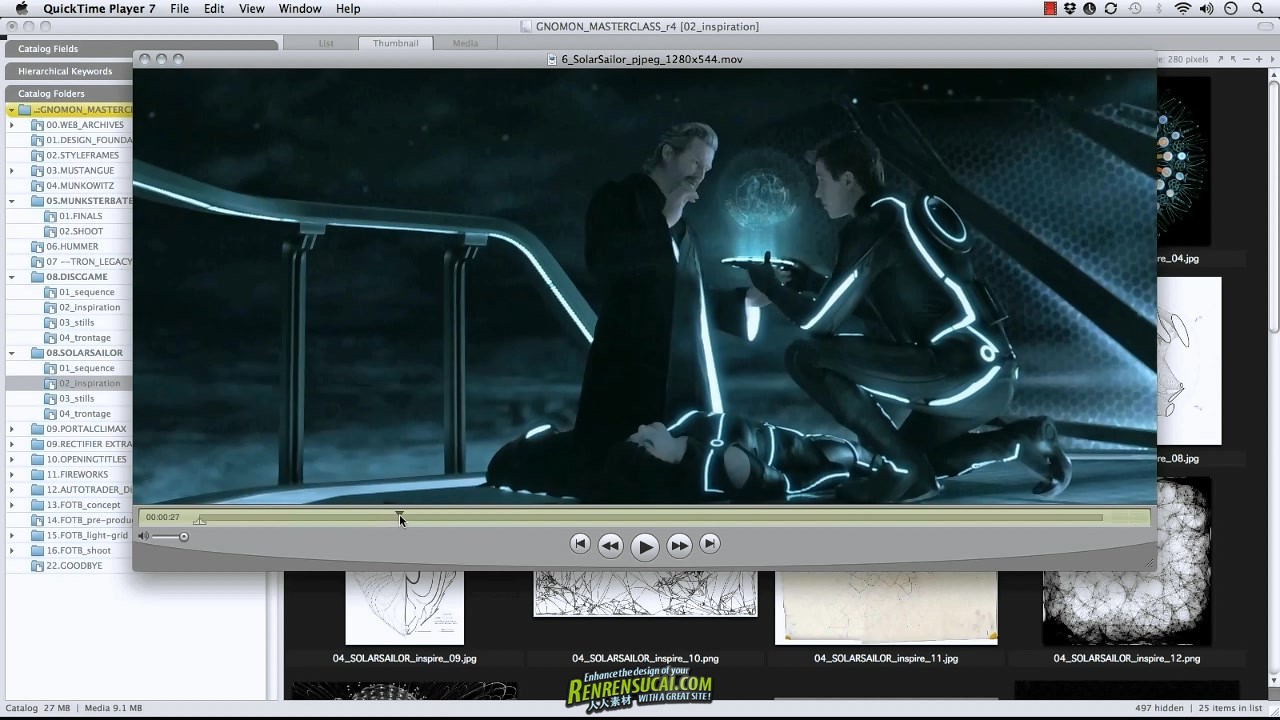1280x720 pixels.
Task: Click the dark clock menu bar icon
Action: [1091, 9]
